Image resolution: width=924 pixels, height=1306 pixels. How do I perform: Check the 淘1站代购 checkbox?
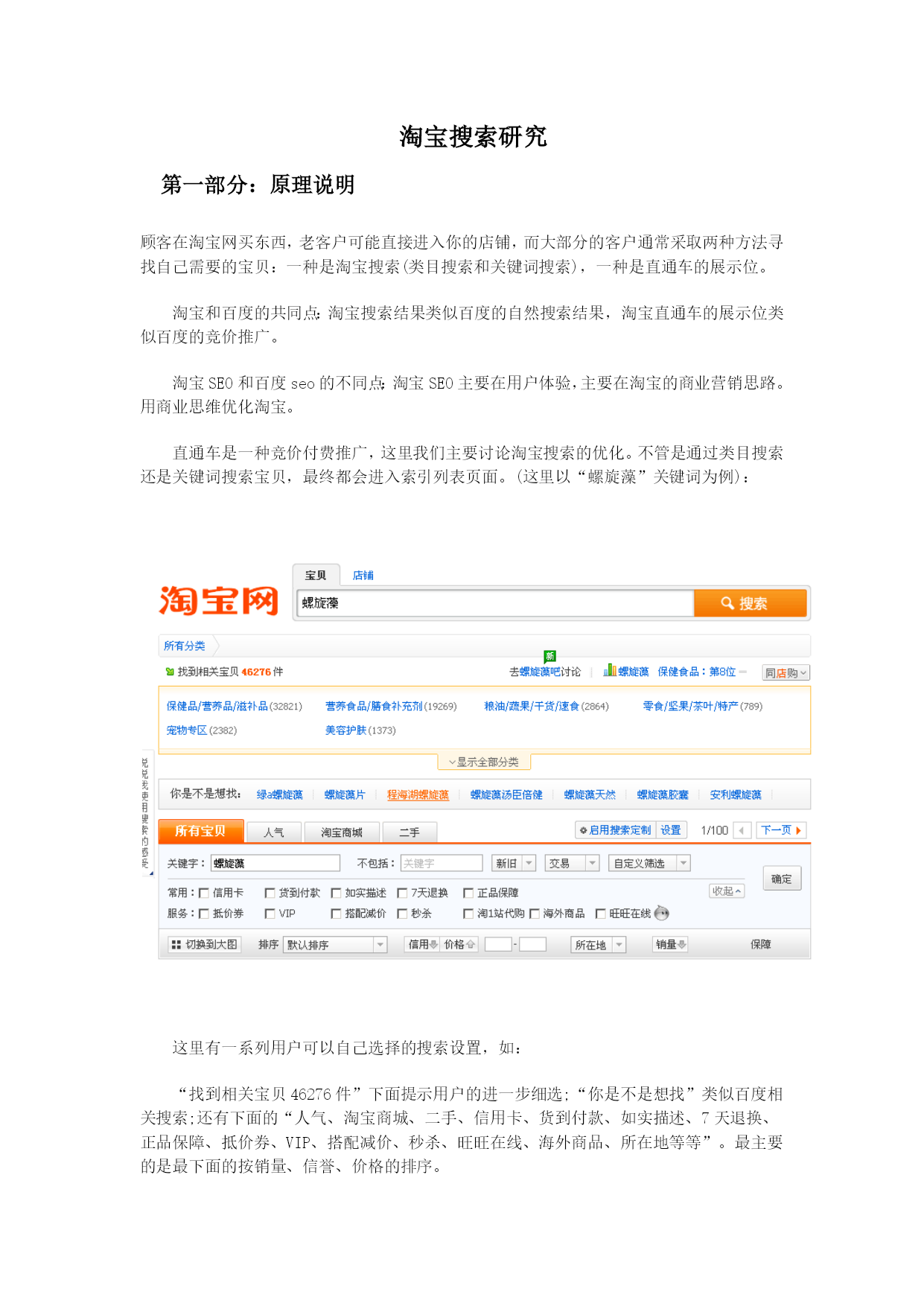[469, 914]
